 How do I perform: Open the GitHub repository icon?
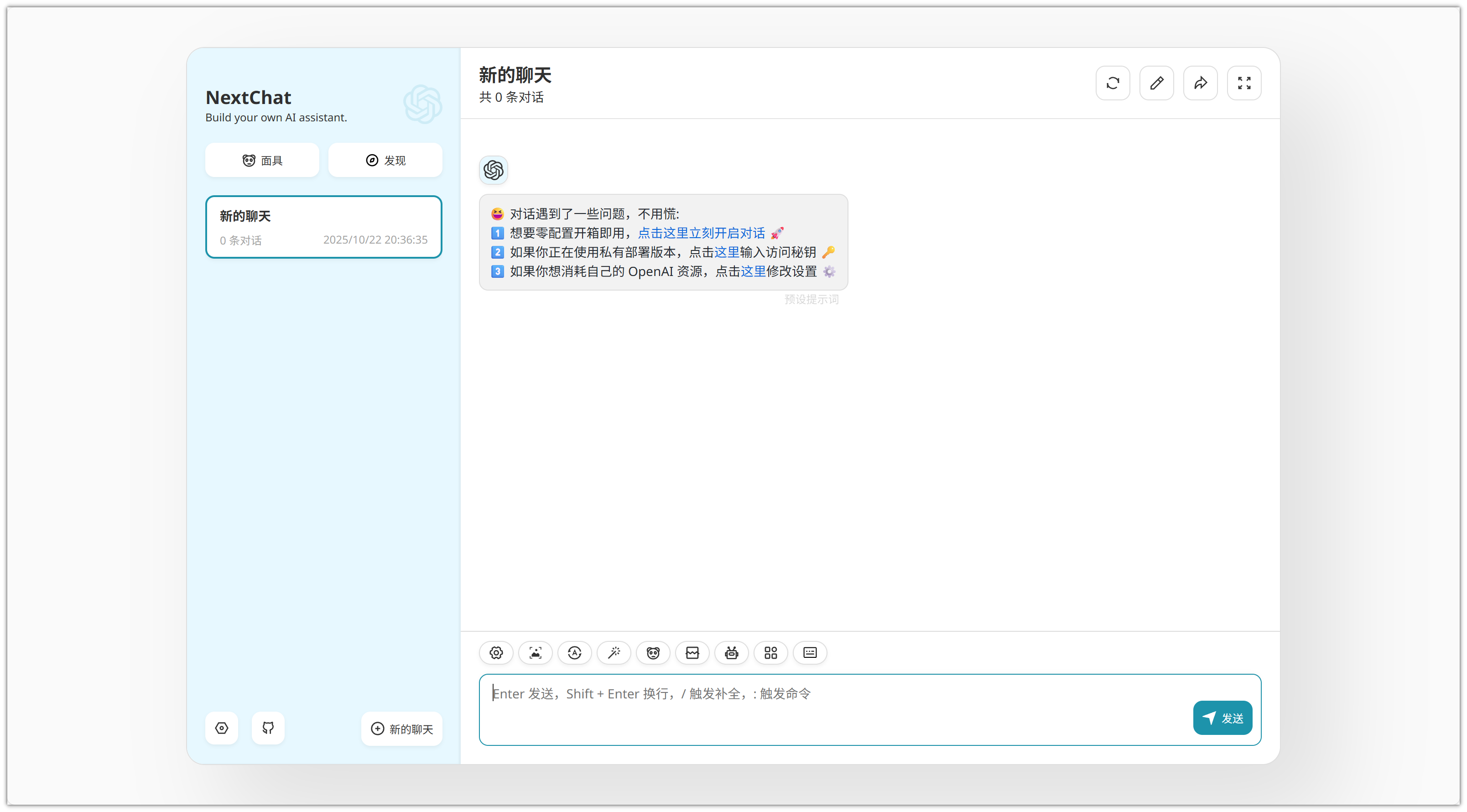click(268, 728)
